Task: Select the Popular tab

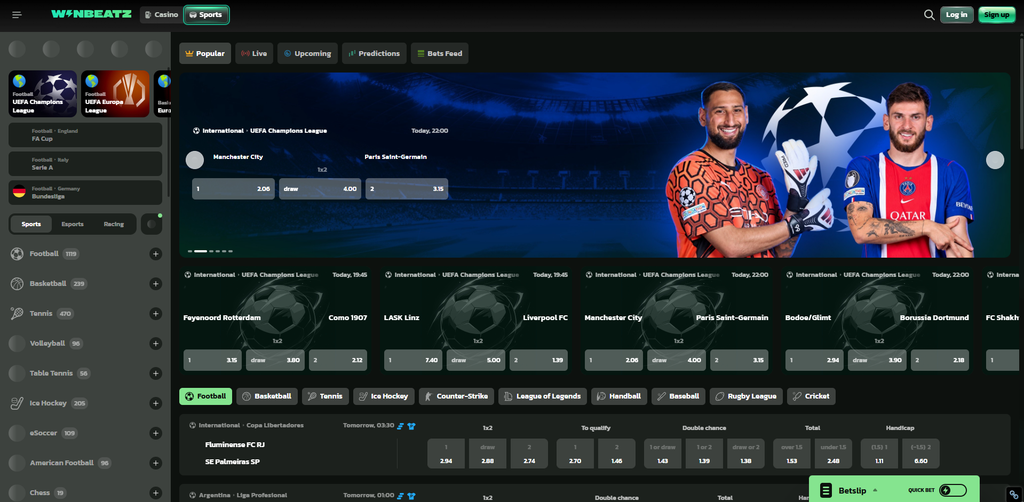Action: pyautogui.click(x=205, y=54)
